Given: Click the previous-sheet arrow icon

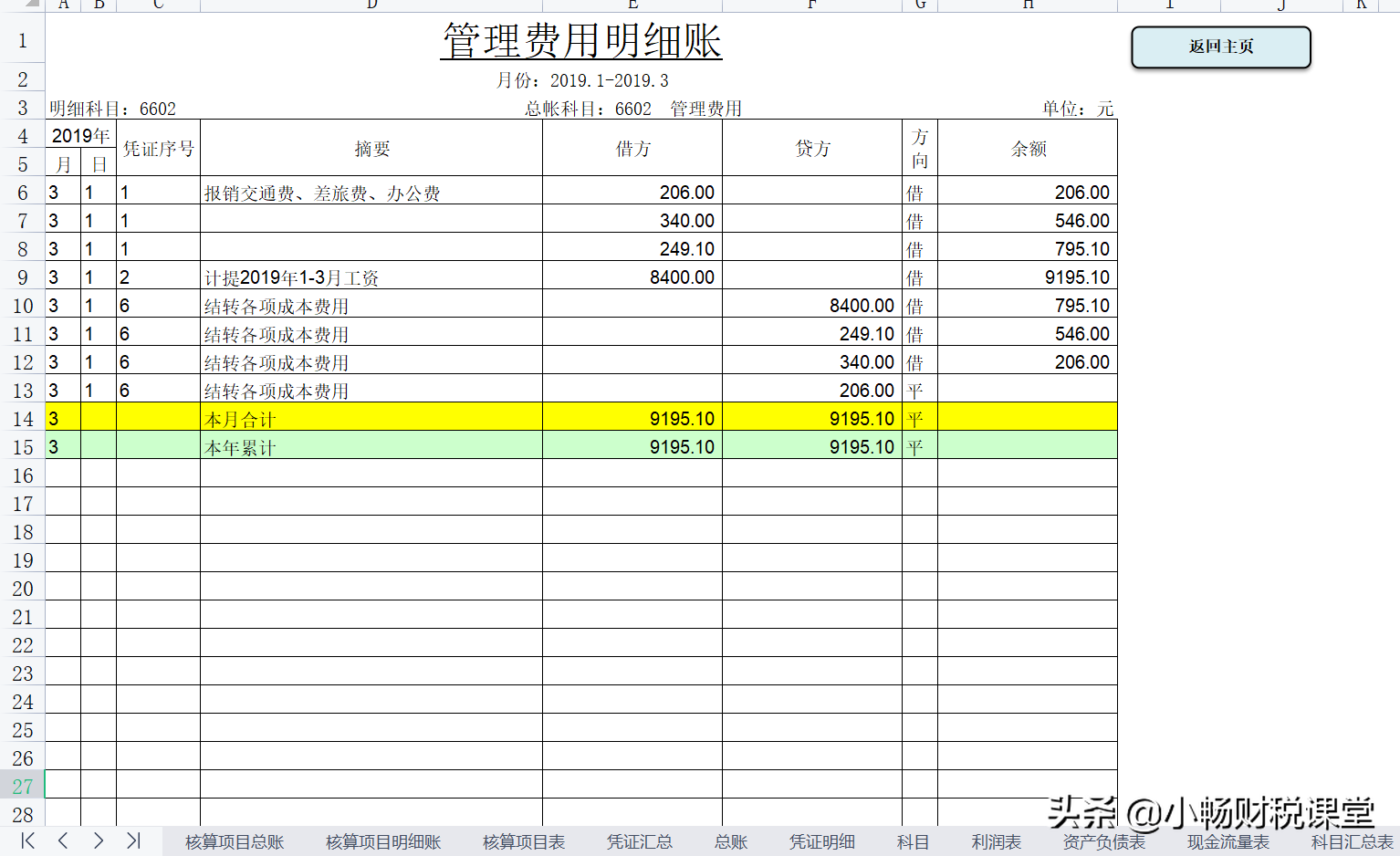Looking at the screenshot, I should (x=61, y=842).
